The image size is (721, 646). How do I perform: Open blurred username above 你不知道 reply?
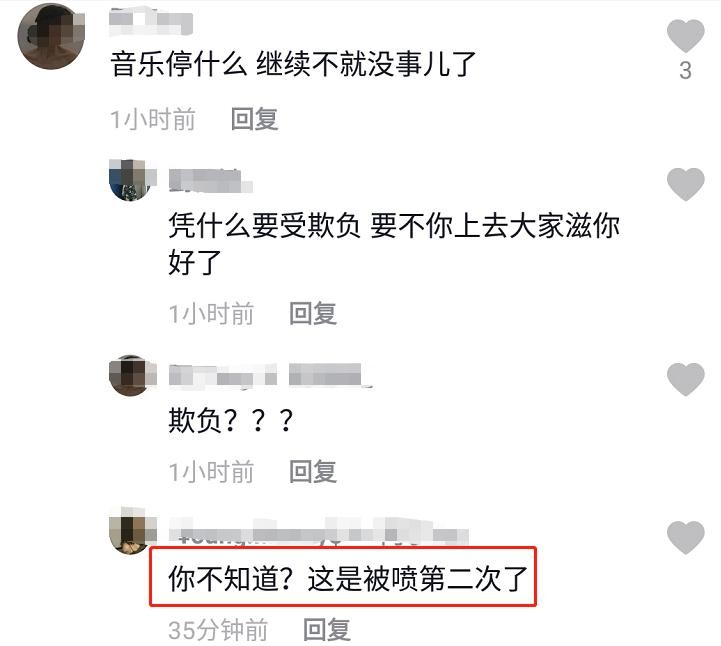(x=319, y=532)
